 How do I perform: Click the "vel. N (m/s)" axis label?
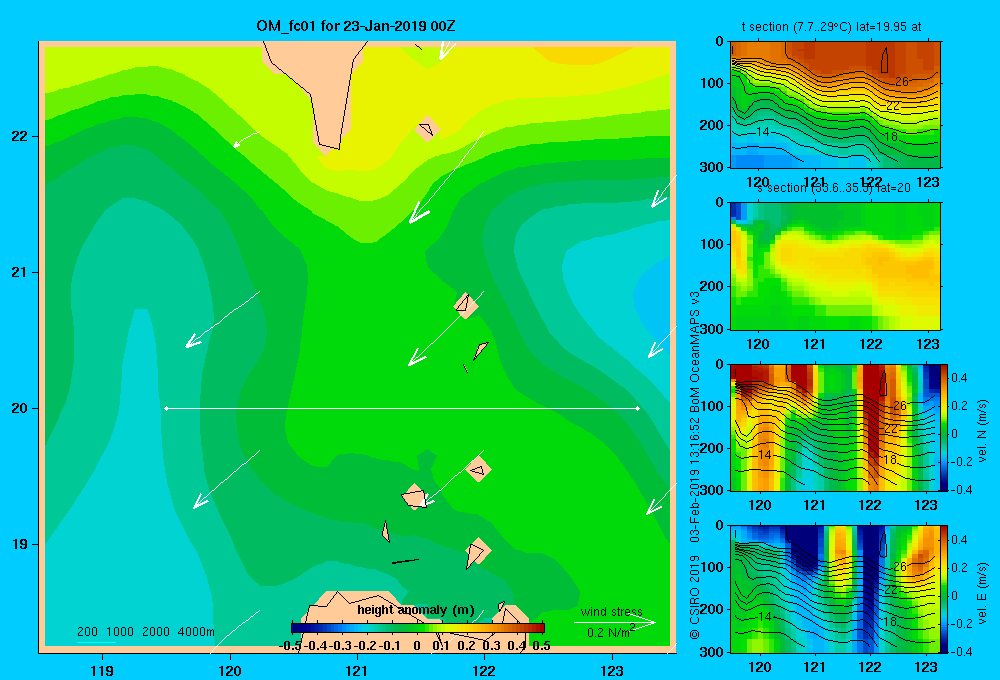tap(982, 430)
